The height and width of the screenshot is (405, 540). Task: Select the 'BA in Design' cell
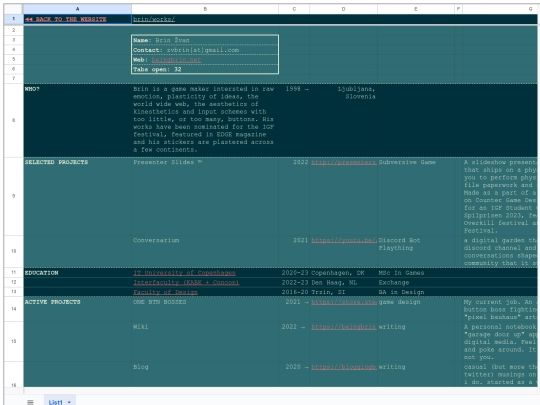[416, 292]
